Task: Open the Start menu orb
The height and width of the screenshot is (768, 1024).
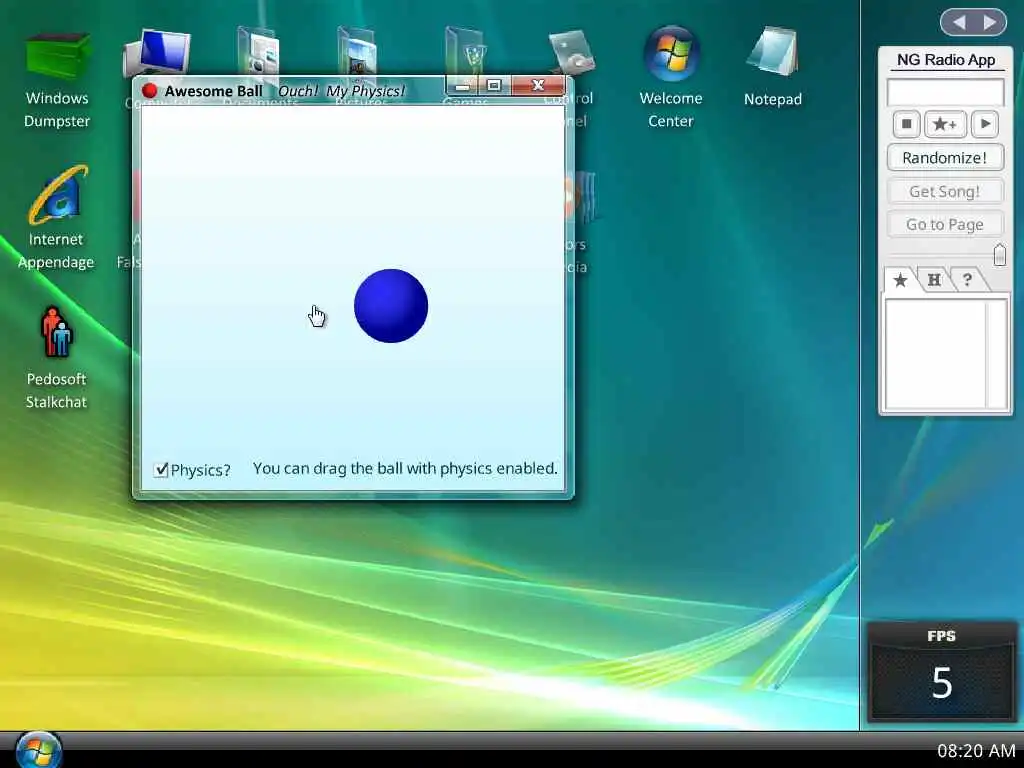Action: [x=39, y=750]
